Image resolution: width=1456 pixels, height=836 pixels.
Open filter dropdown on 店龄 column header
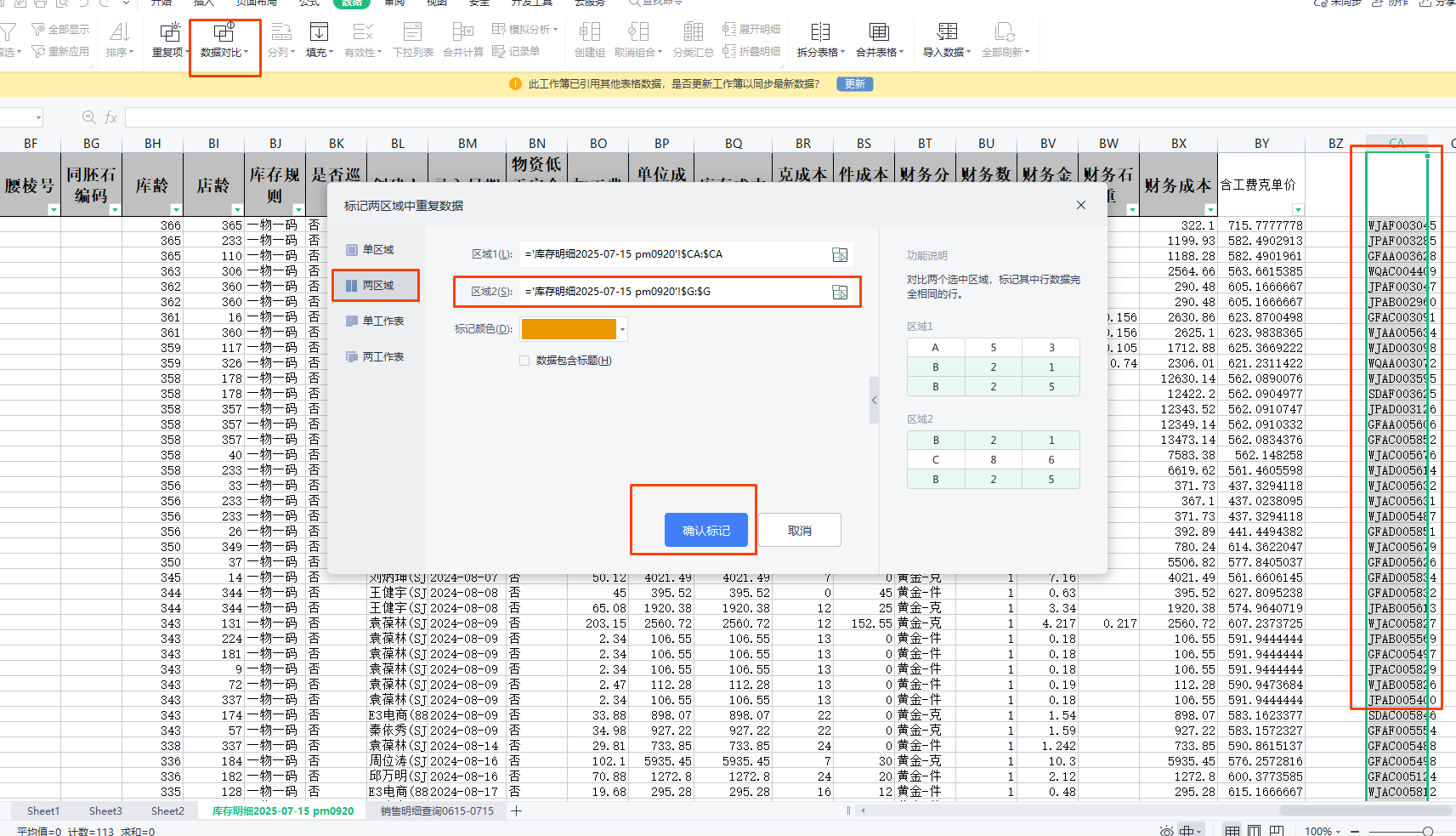point(237,209)
